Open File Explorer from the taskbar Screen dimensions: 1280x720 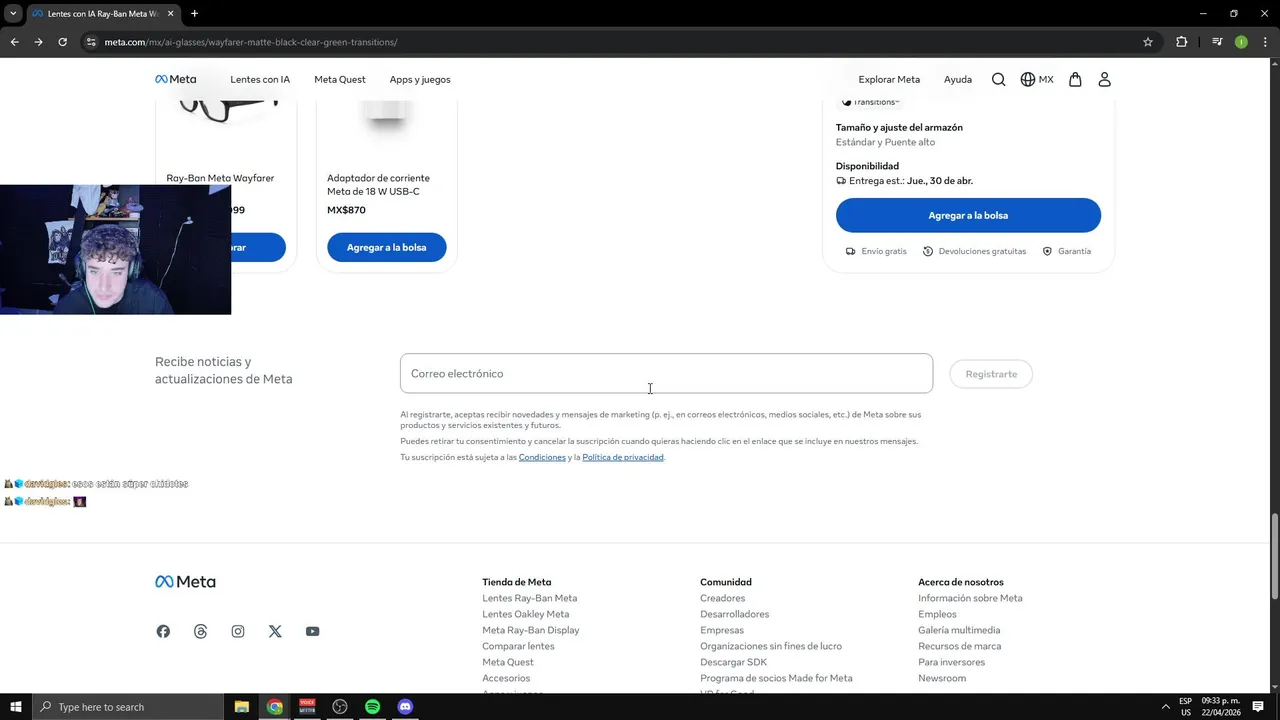(x=241, y=707)
